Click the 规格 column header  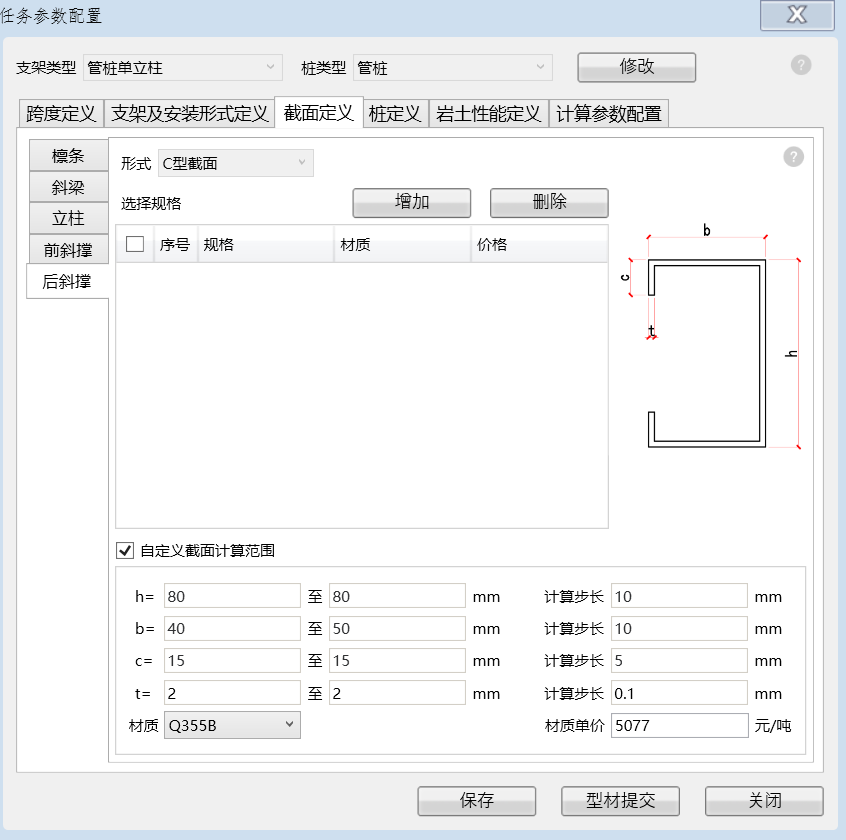coord(265,244)
